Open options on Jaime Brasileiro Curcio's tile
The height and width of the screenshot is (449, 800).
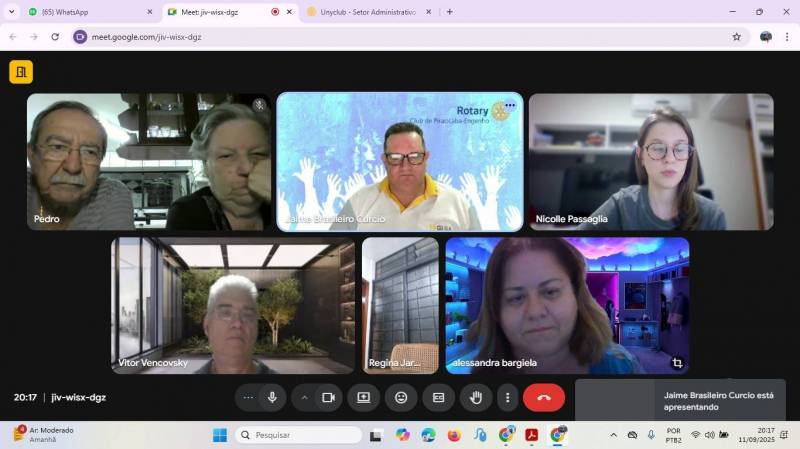509,105
